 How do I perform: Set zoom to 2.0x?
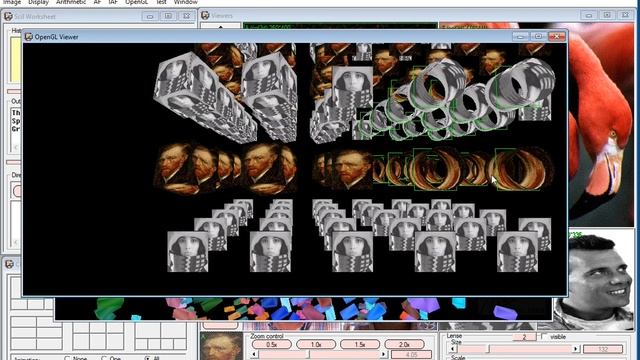coord(404,344)
